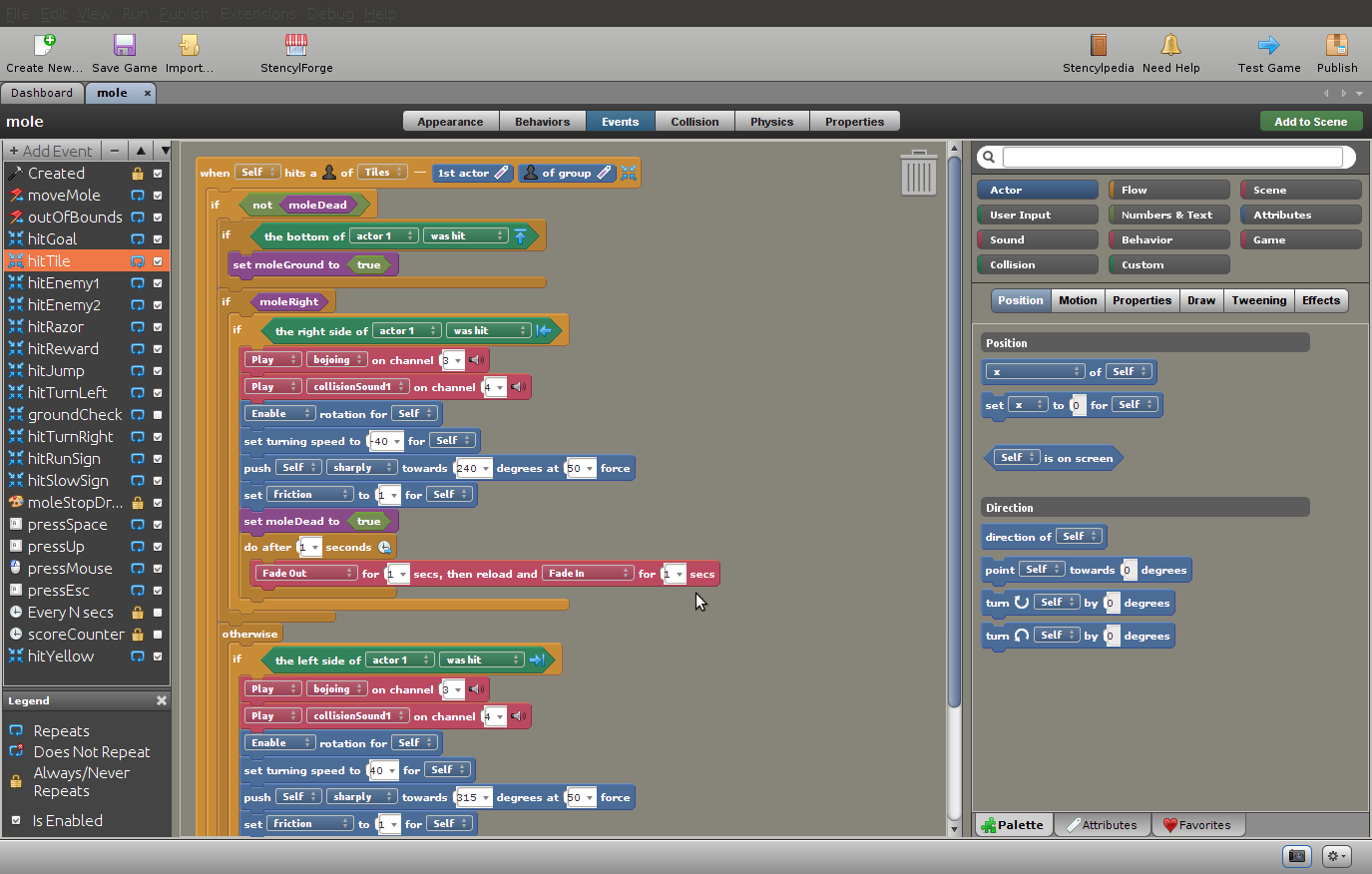This screenshot has width=1372, height=874.
Task: Switch to the Appearance tab
Action: [450, 122]
